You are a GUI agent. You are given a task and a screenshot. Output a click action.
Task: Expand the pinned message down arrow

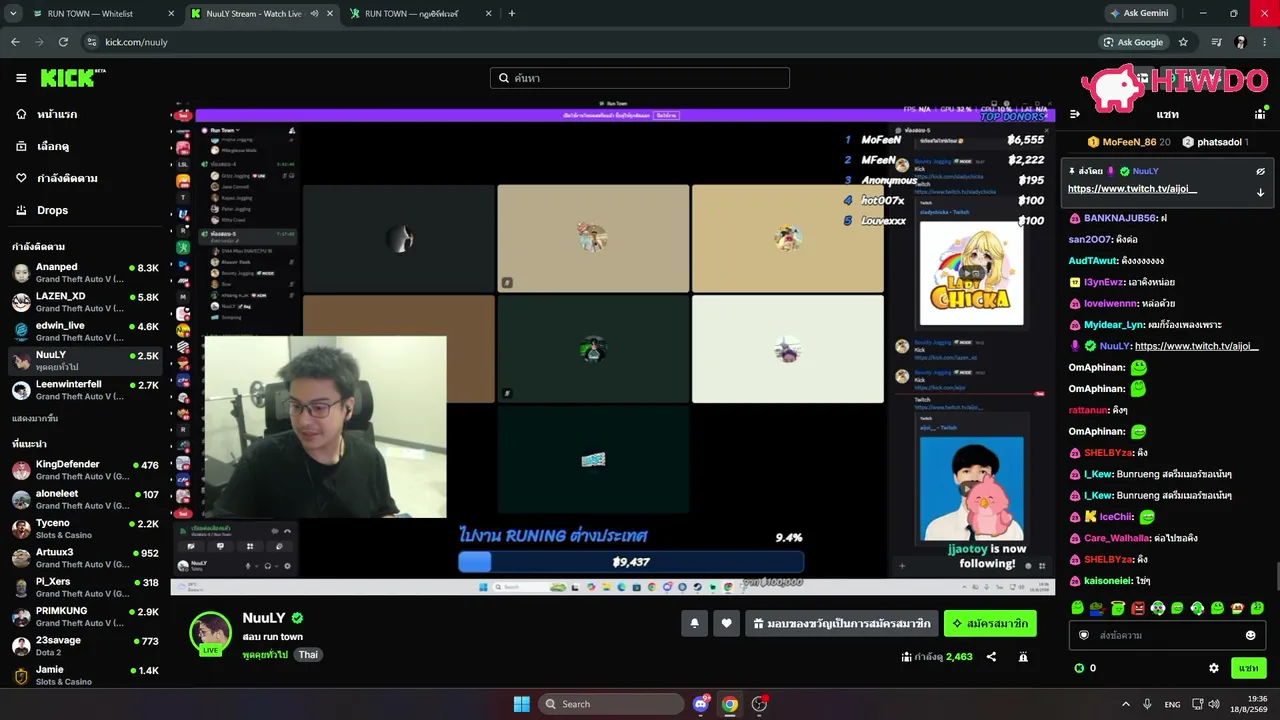pos(1260,192)
